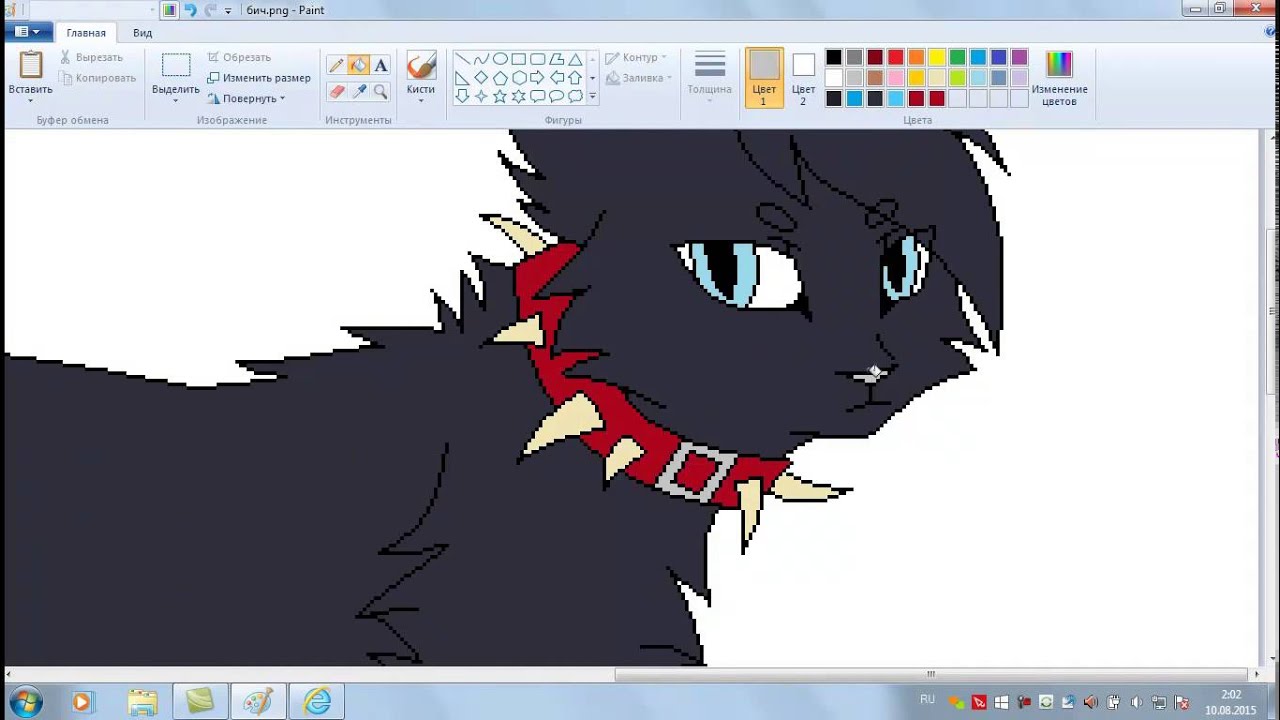Viewport: 1280px width, 720px height.
Task: Choose the Right arrow shape
Action: pyautogui.click(x=538, y=78)
